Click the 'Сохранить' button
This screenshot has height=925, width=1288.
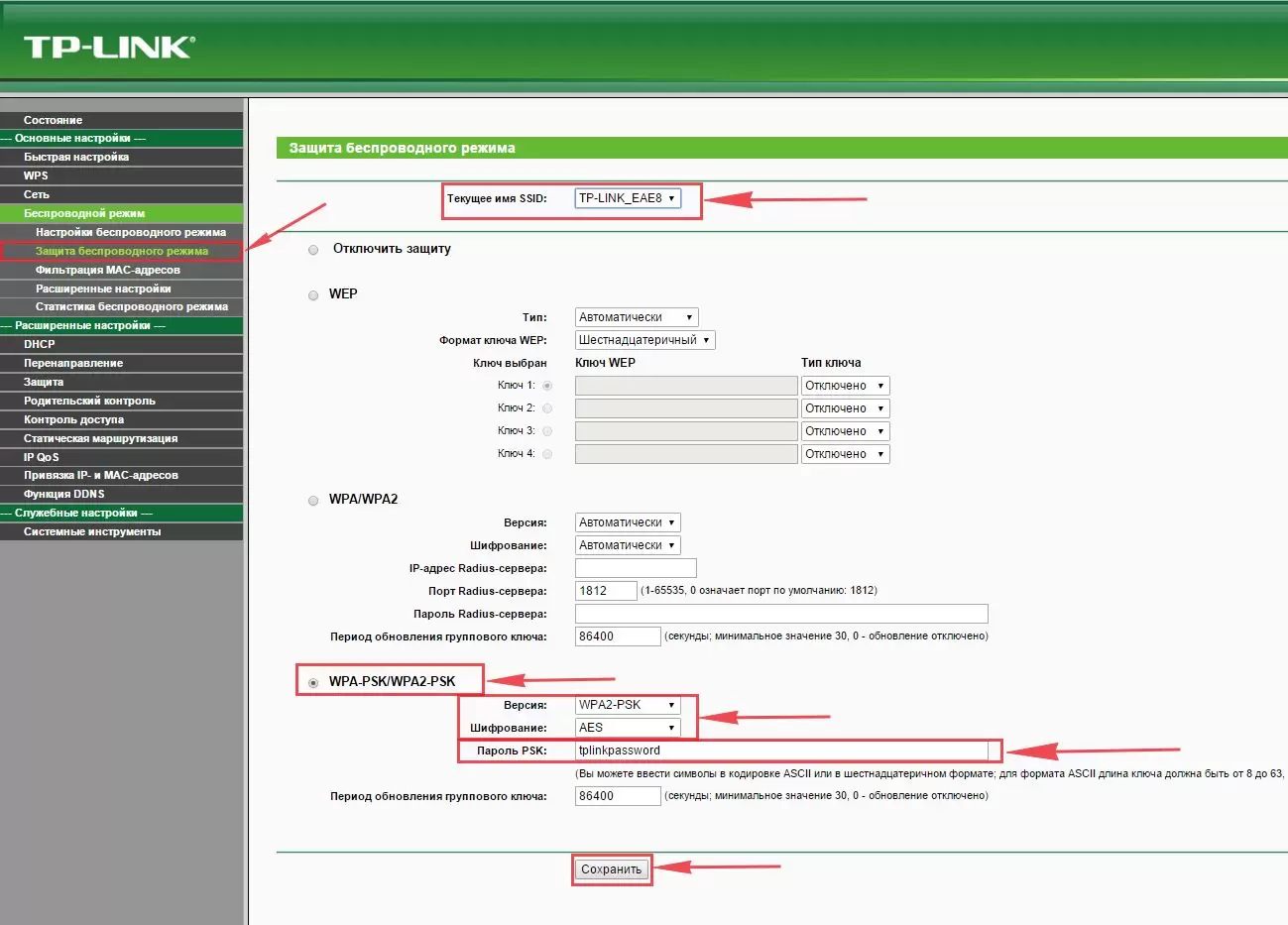click(x=611, y=869)
